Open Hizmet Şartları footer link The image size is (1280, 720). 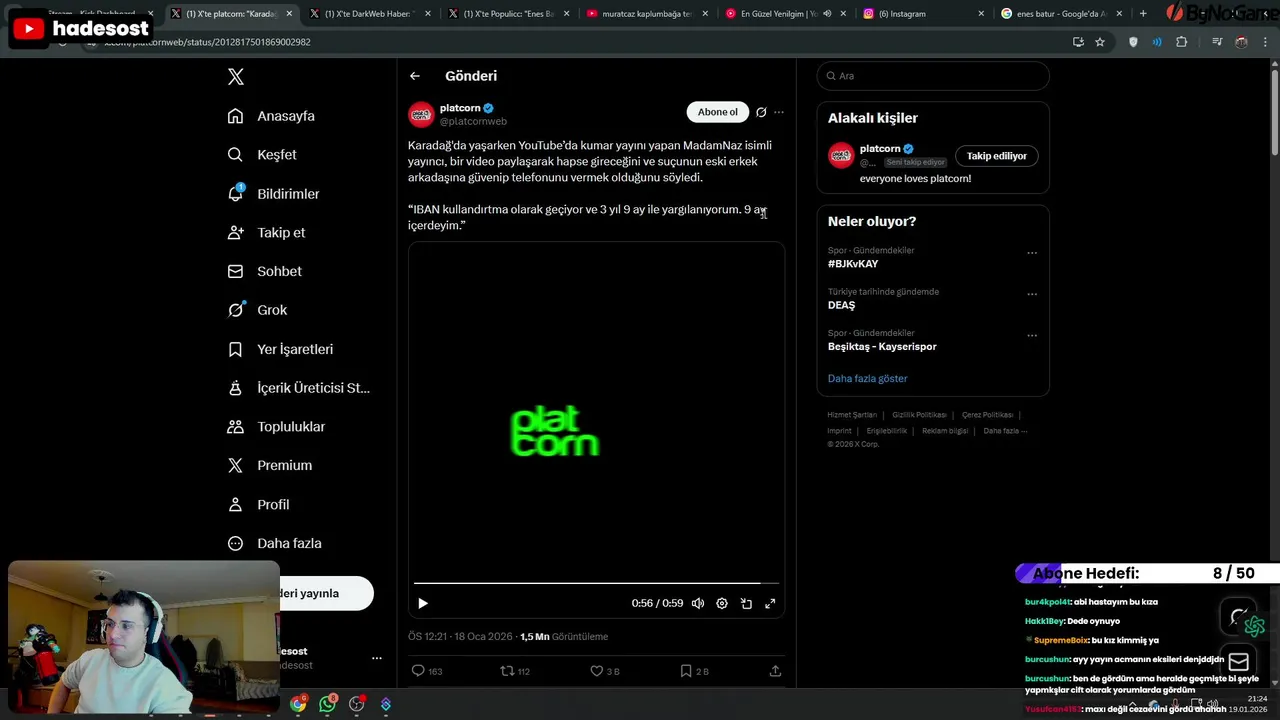pyautogui.click(x=852, y=414)
